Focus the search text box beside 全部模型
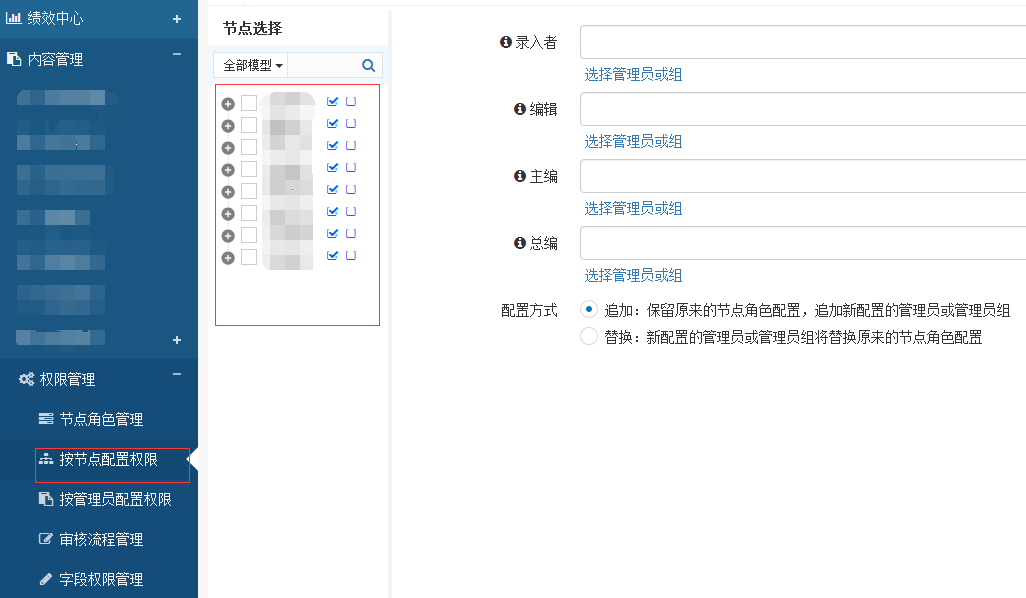The width and height of the screenshot is (1026, 598). (323, 65)
